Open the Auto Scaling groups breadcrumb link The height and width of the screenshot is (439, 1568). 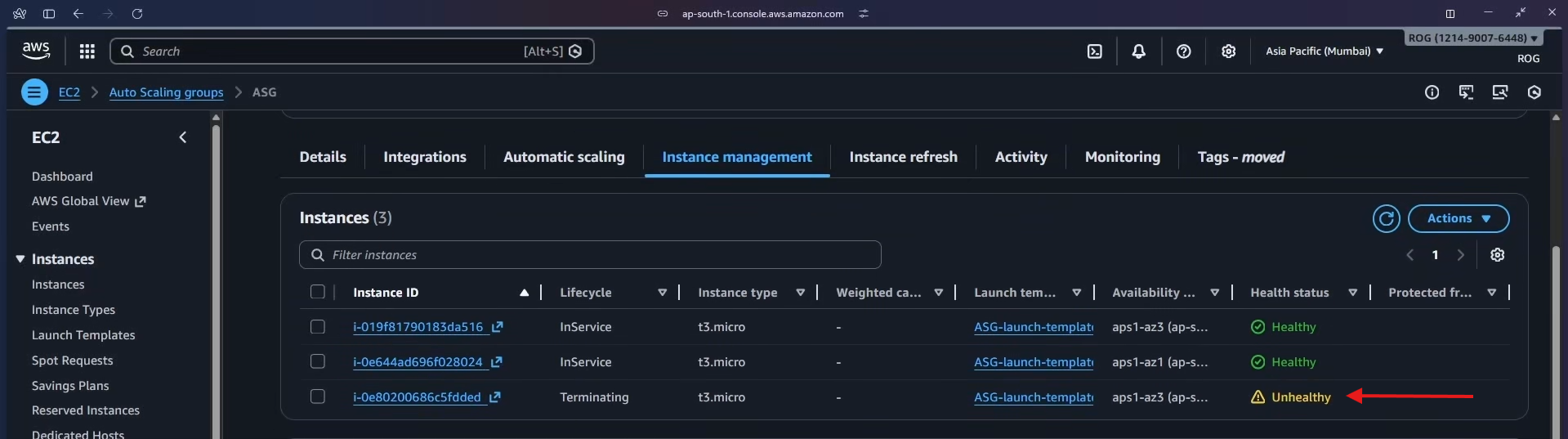click(x=166, y=92)
